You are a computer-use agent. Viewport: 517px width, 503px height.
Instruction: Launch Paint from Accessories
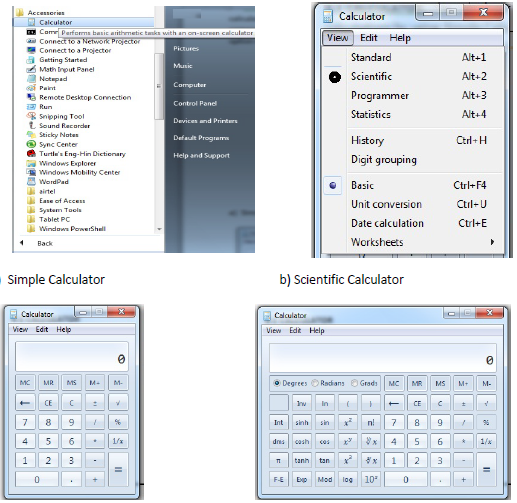41,88
